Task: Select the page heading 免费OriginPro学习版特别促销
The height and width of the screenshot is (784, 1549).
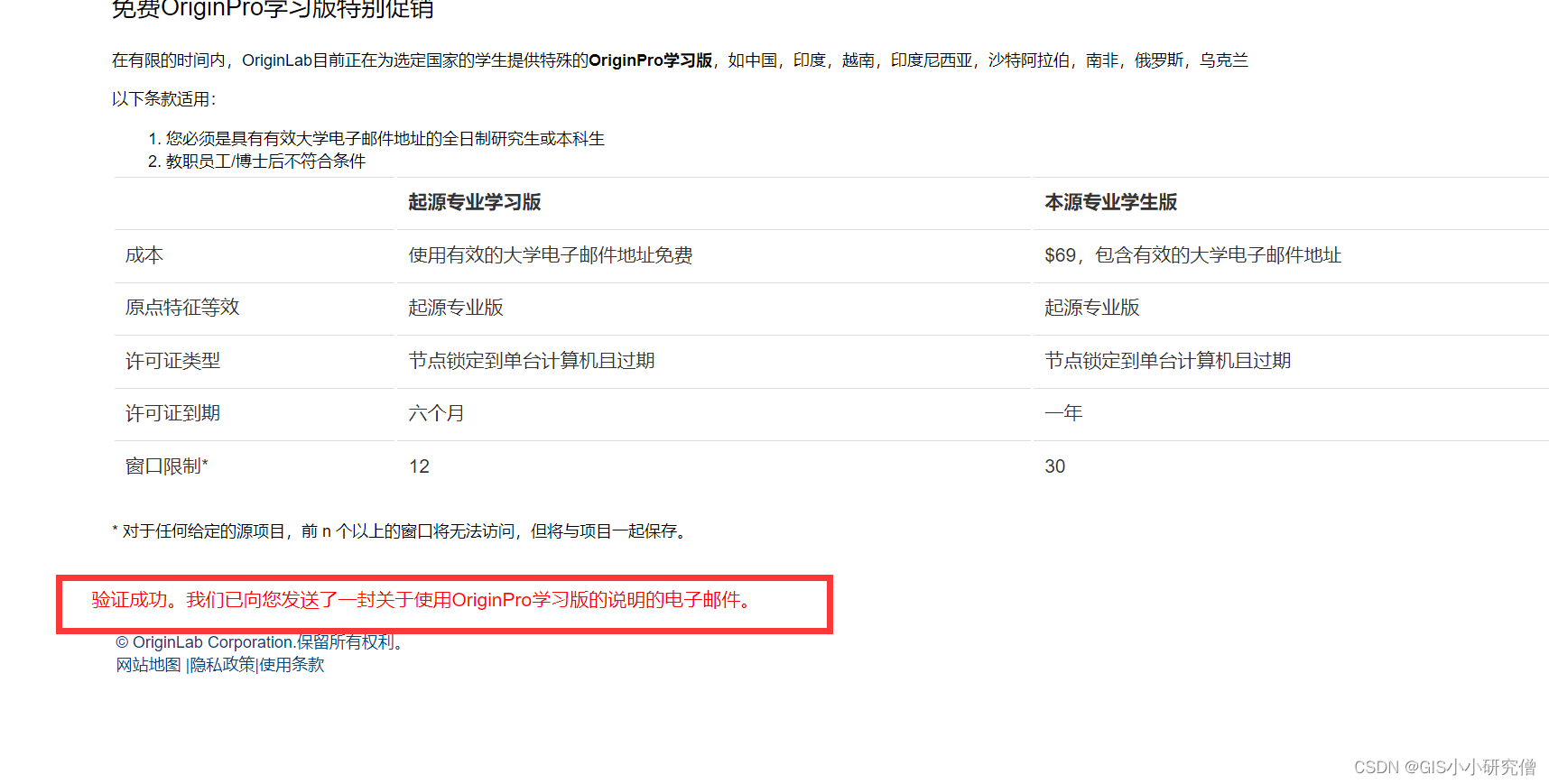Action: click(273, 9)
